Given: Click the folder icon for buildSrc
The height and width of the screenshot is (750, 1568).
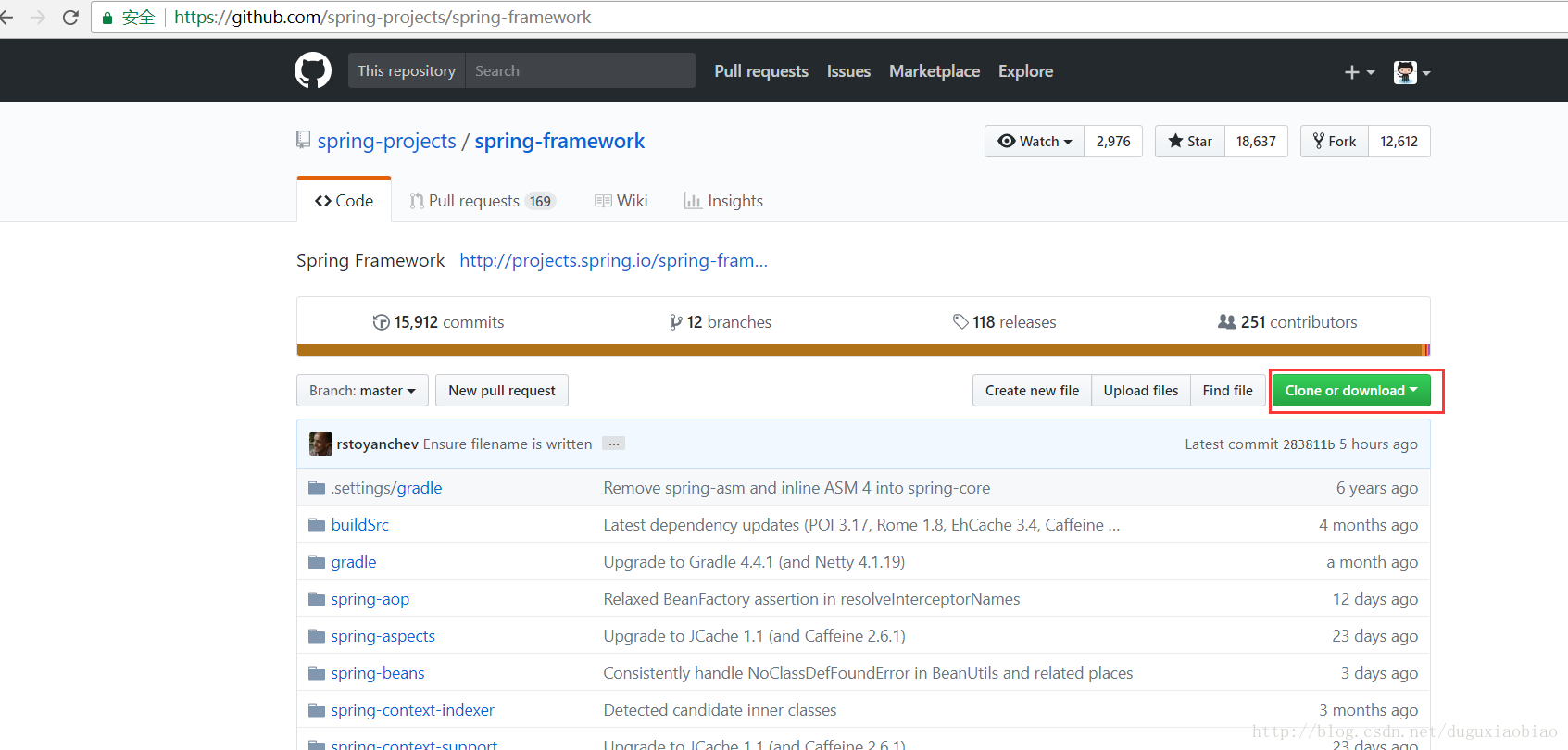Looking at the screenshot, I should coord(317,525).
